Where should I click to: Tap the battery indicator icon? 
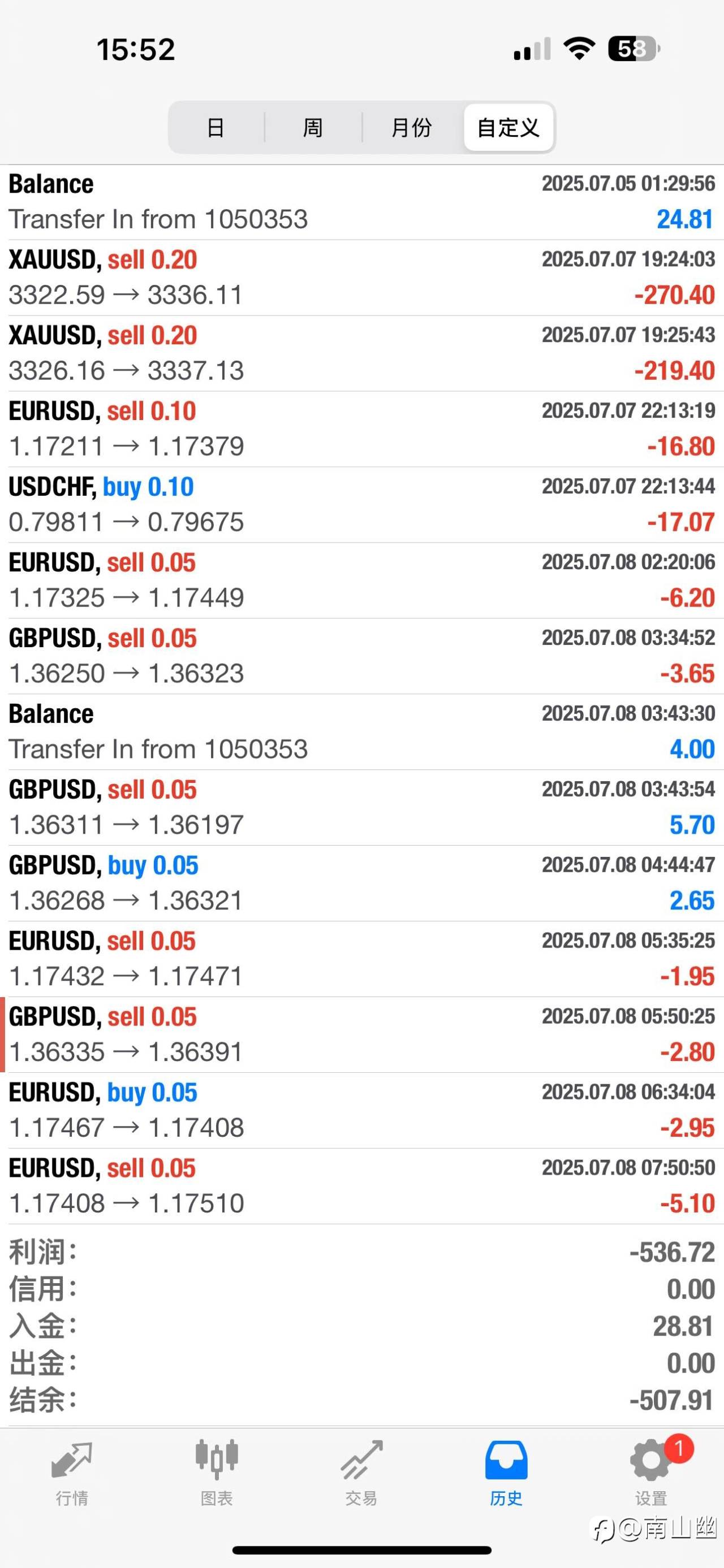tap(633, 49)
